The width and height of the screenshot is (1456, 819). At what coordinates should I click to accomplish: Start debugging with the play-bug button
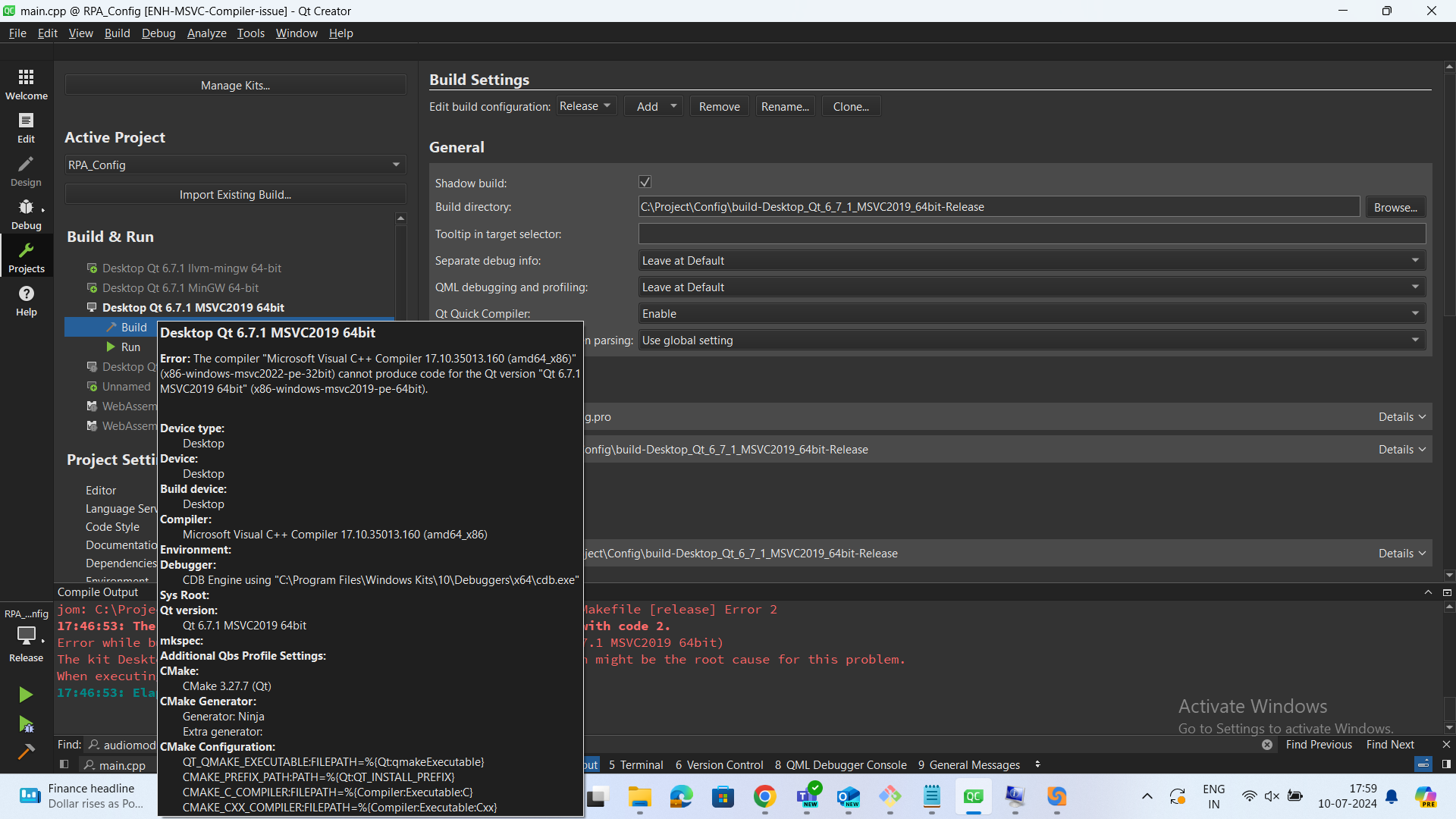coord(26,723)
